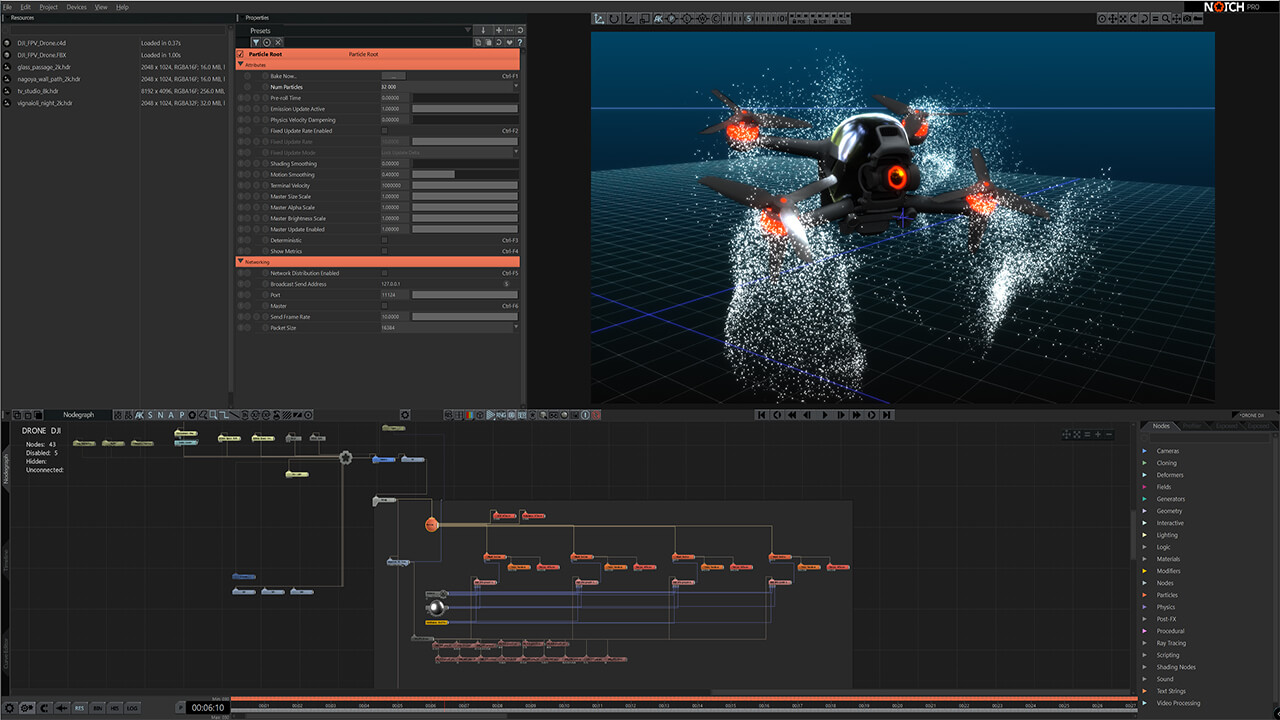Switch to the Nodes tab in library
Viewport: 1280px width, 720px height.
point(1161,426)
